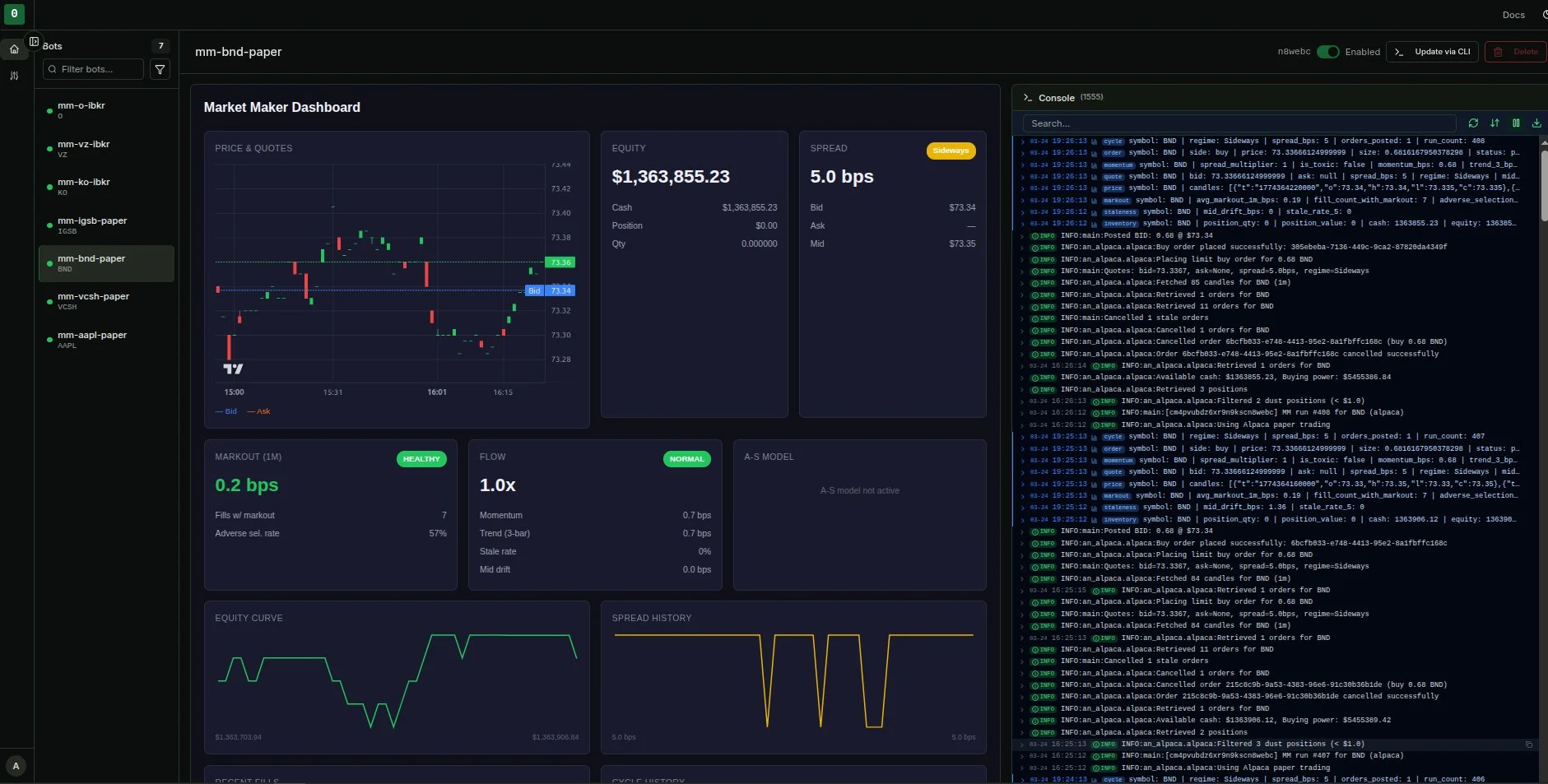
Task: Click the TradingView logo on chart
Action: [x=233, y=369]
